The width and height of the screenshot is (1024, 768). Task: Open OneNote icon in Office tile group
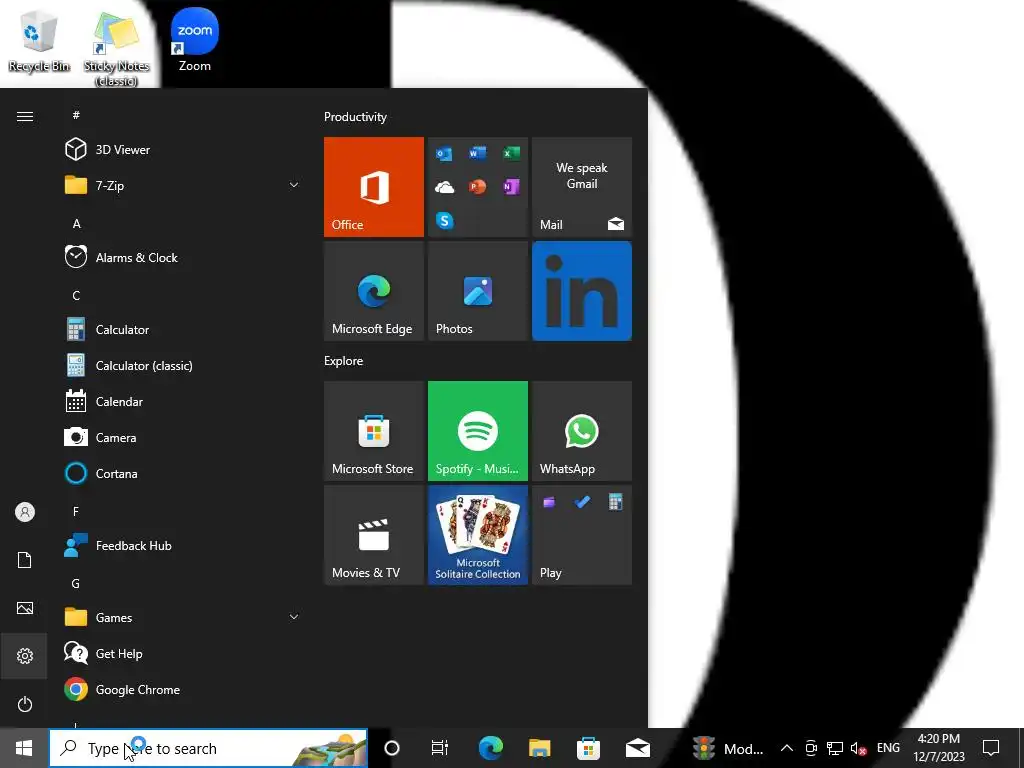coord(511,187)
